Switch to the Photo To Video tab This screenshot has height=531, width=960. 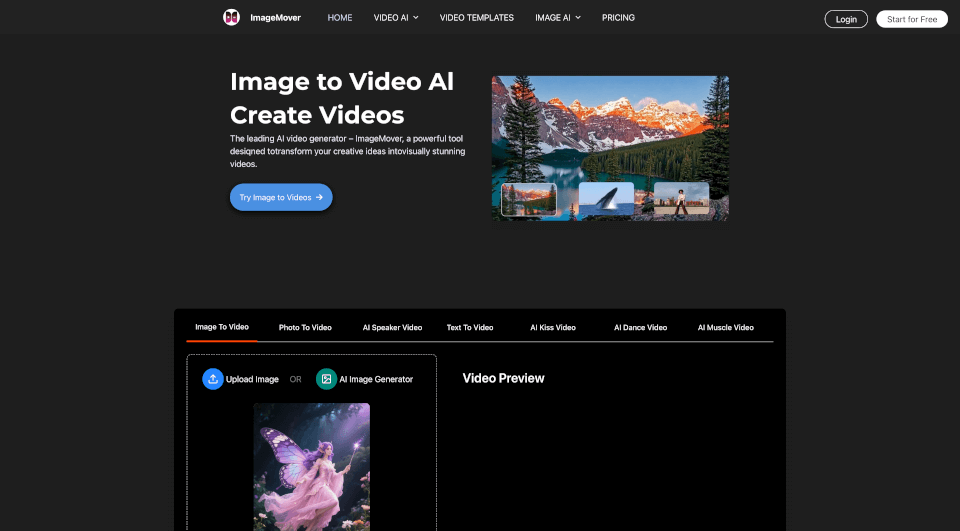pyautogui.click(x=305, y=327)
